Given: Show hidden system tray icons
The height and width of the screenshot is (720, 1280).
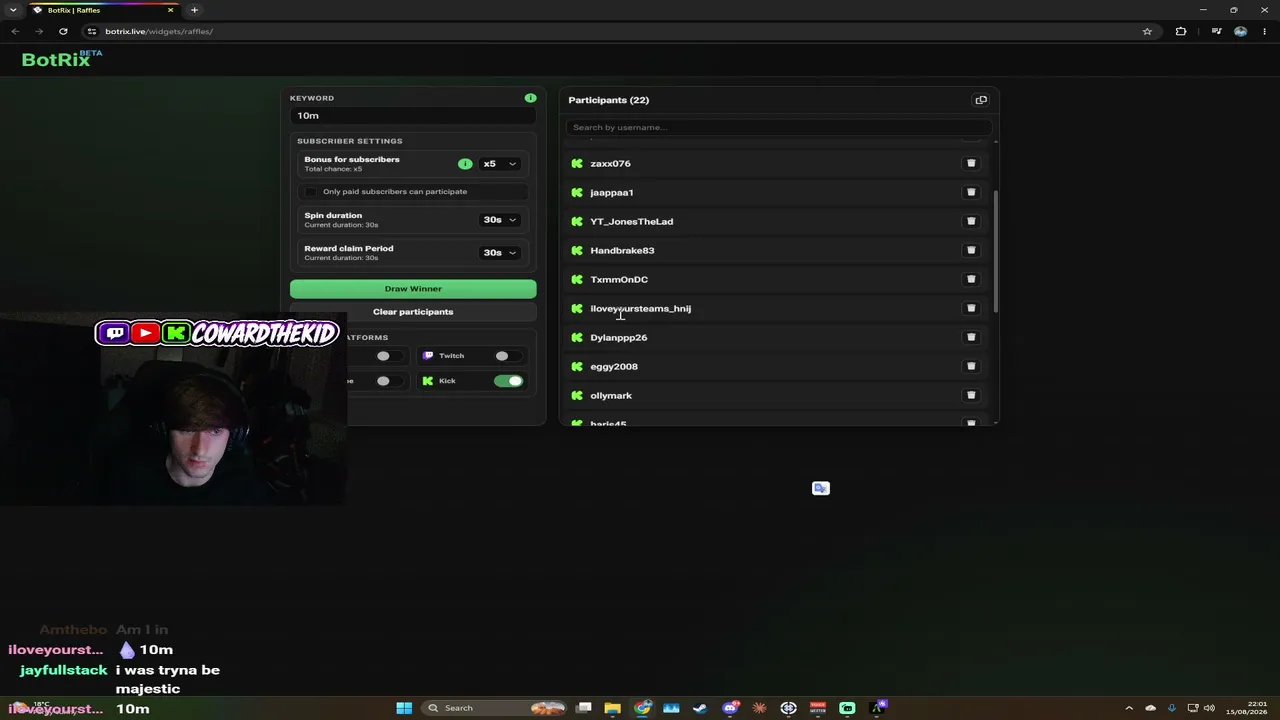Looking at the screenshot, I should [x=1129, y=708].
